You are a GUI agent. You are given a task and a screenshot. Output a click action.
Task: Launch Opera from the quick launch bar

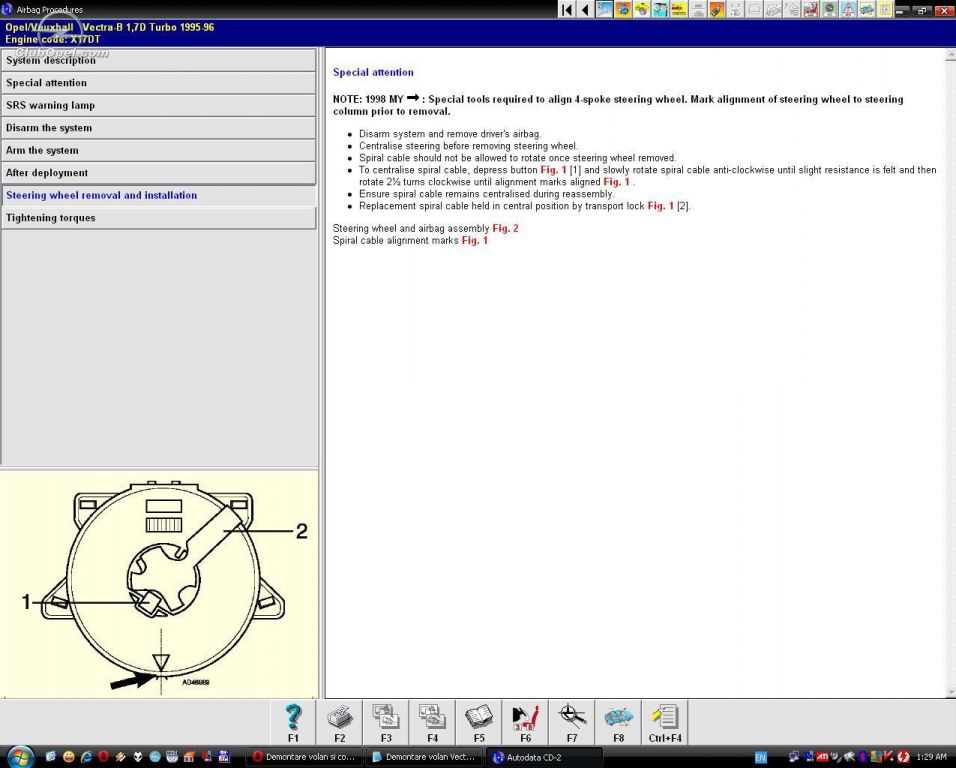click(104, 757)
